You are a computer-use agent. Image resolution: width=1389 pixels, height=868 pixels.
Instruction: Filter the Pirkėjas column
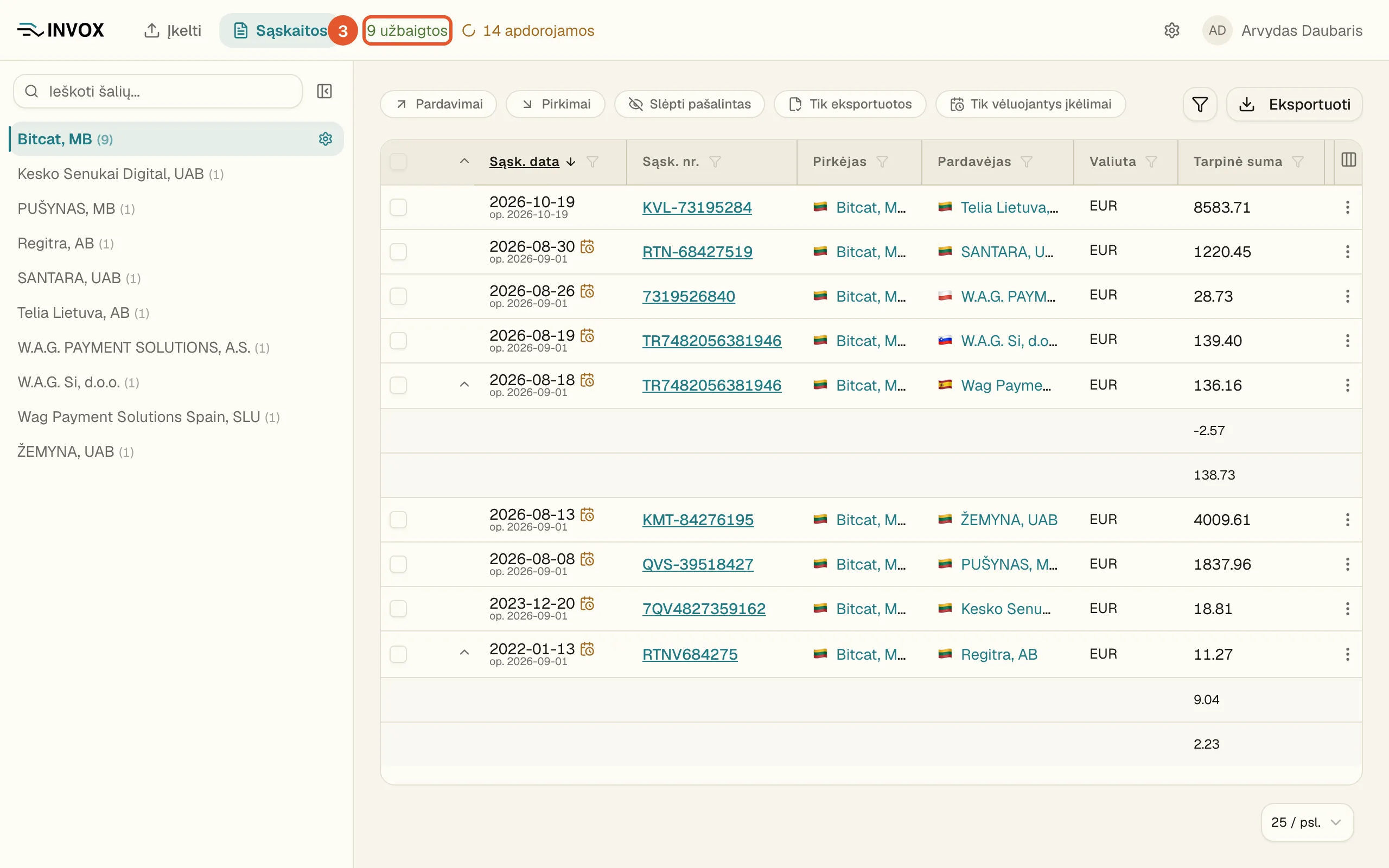click(882, 162)
